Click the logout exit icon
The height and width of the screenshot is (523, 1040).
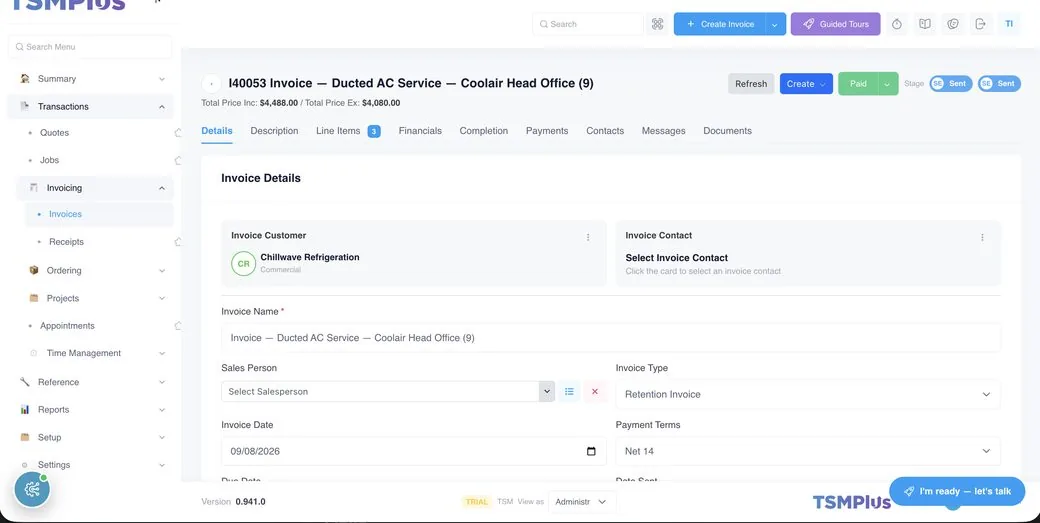(981, 24)
